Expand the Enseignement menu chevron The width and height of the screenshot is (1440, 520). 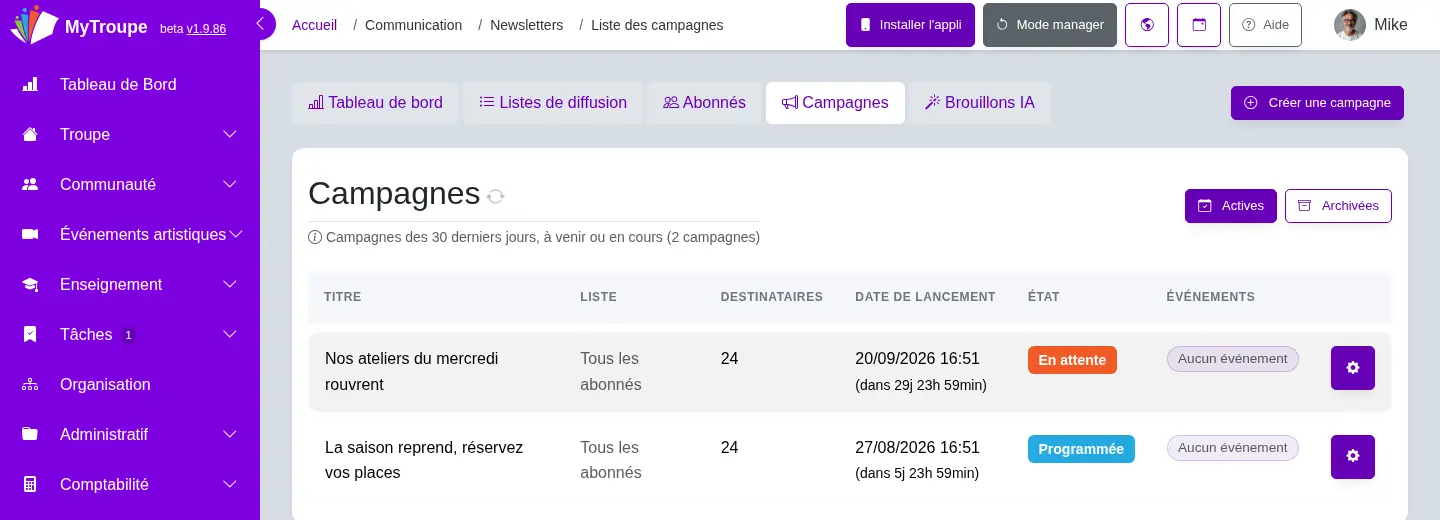[229, 285]
